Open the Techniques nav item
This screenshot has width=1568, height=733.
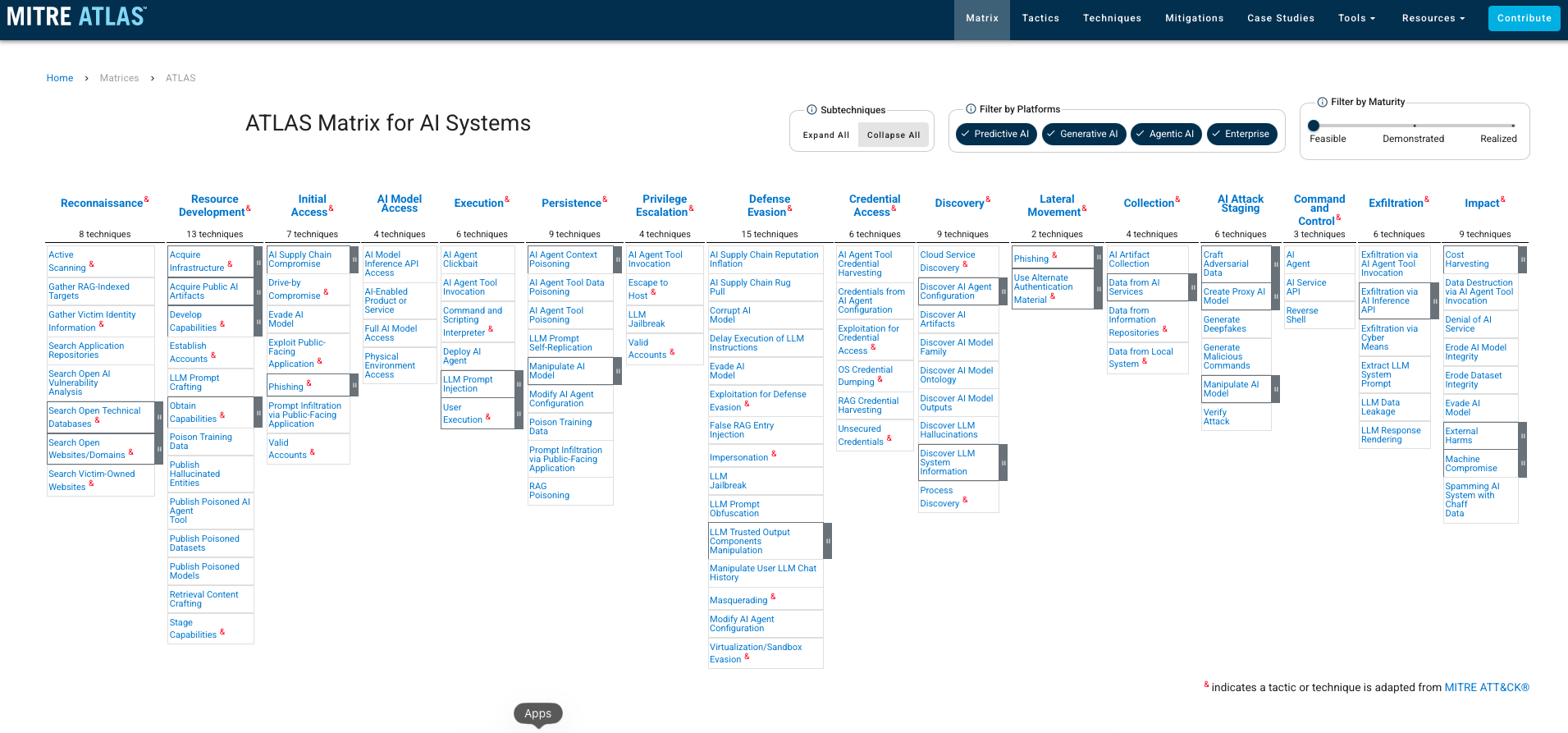(x=1112, y=18)
